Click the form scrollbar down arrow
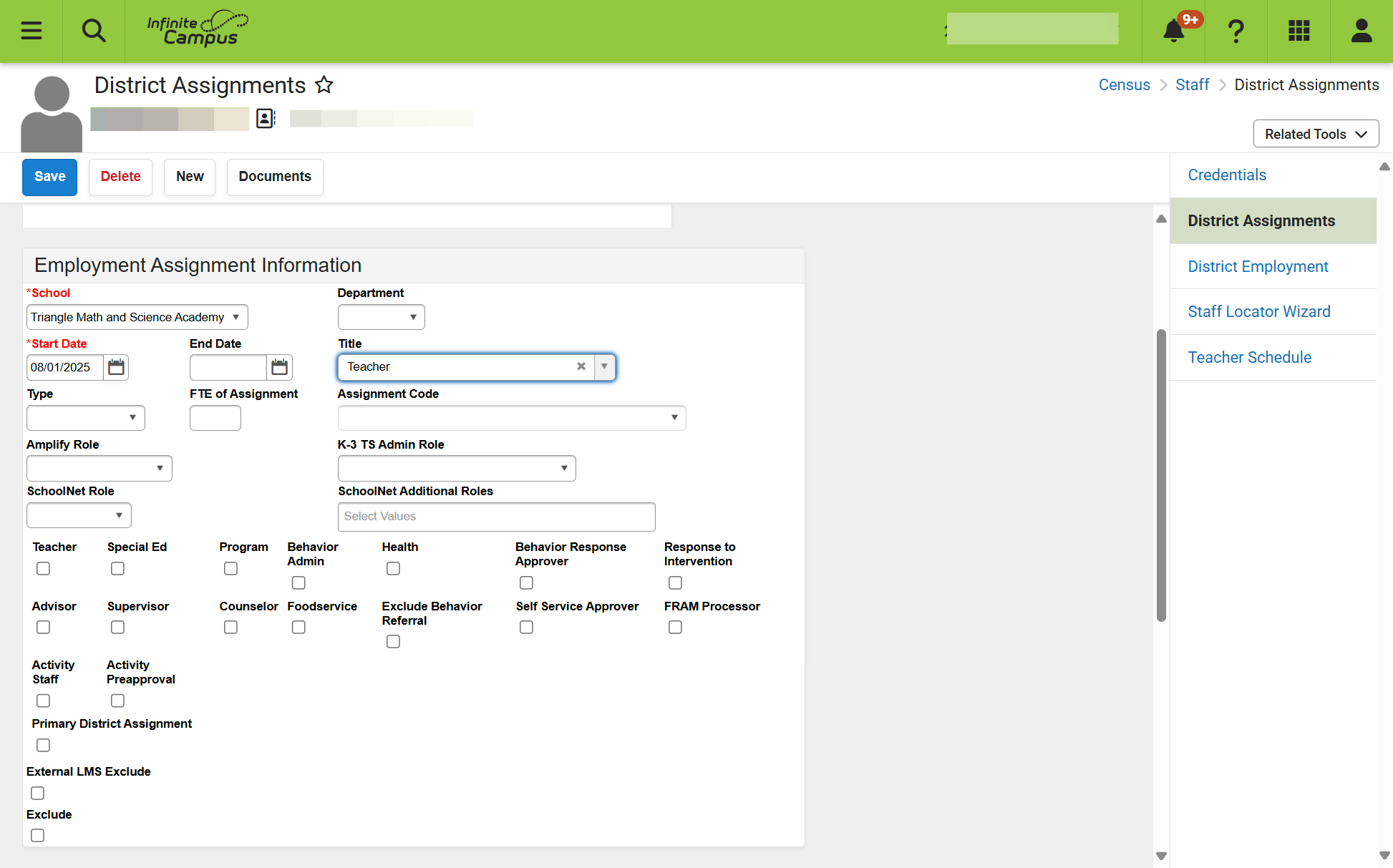This screenshot has height=868, width=1393. [x=1161, y=856]
